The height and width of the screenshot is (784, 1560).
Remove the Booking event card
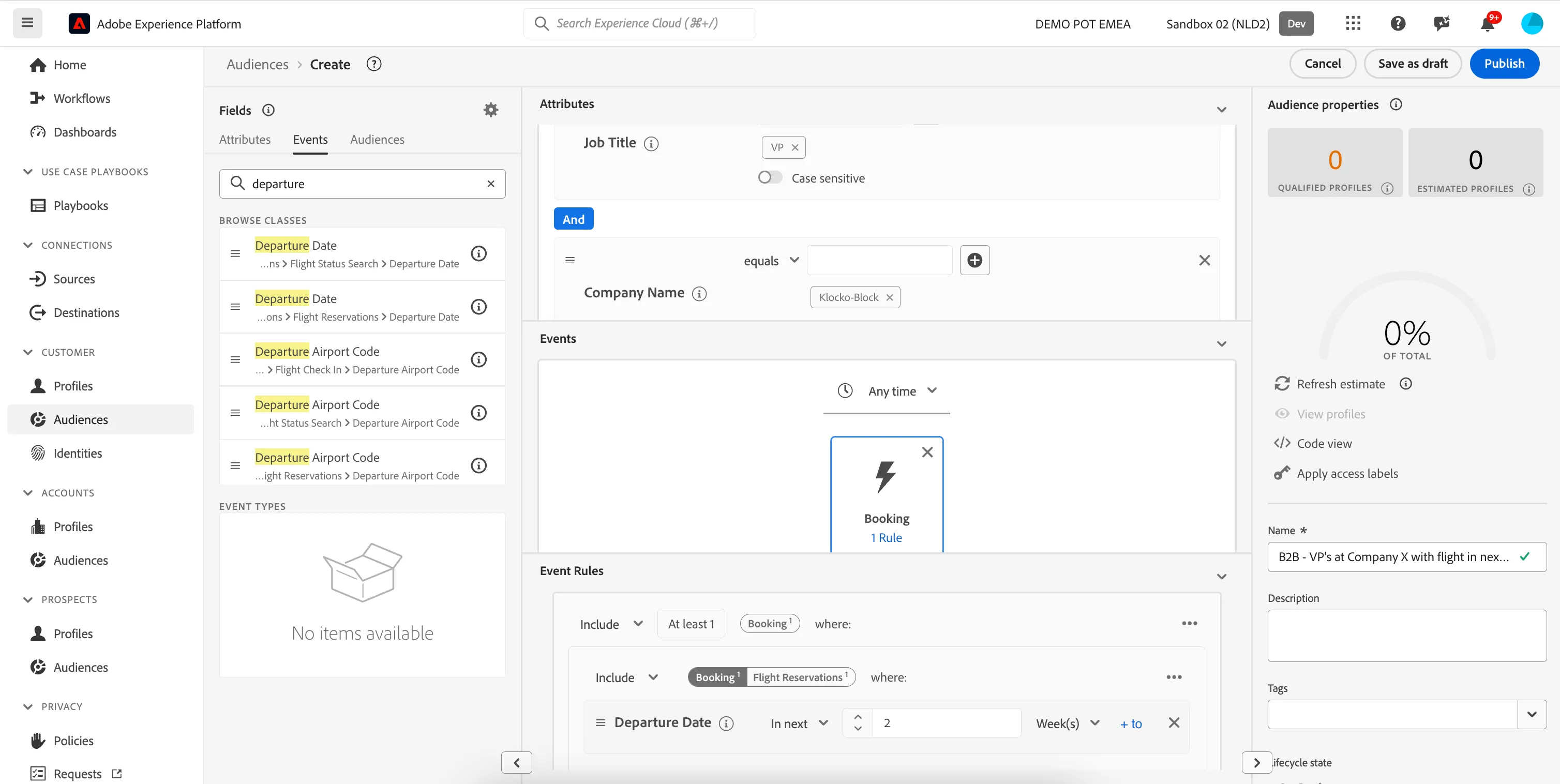tap(927, 452)
